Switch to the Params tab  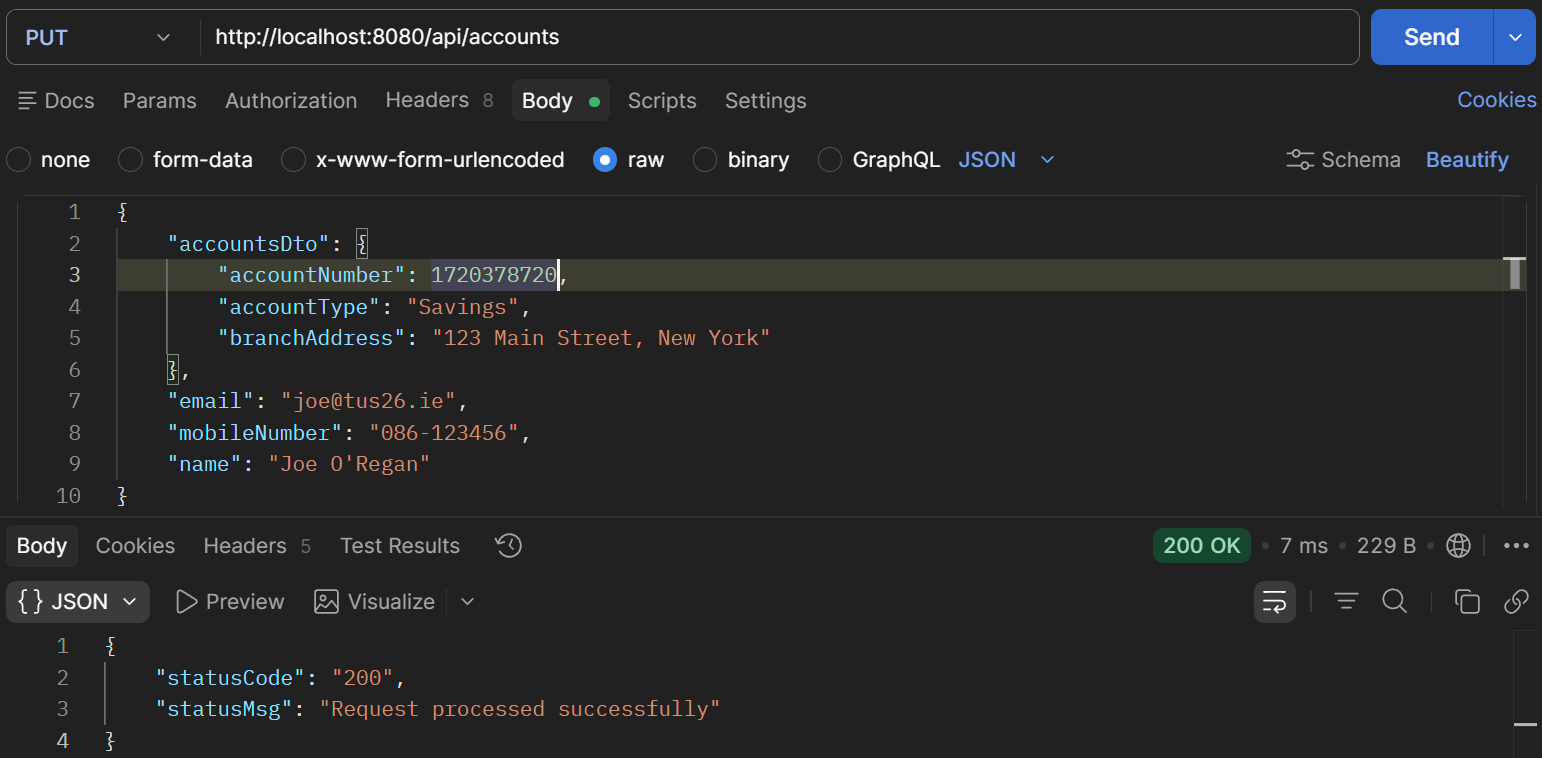(x=160, y=101)
